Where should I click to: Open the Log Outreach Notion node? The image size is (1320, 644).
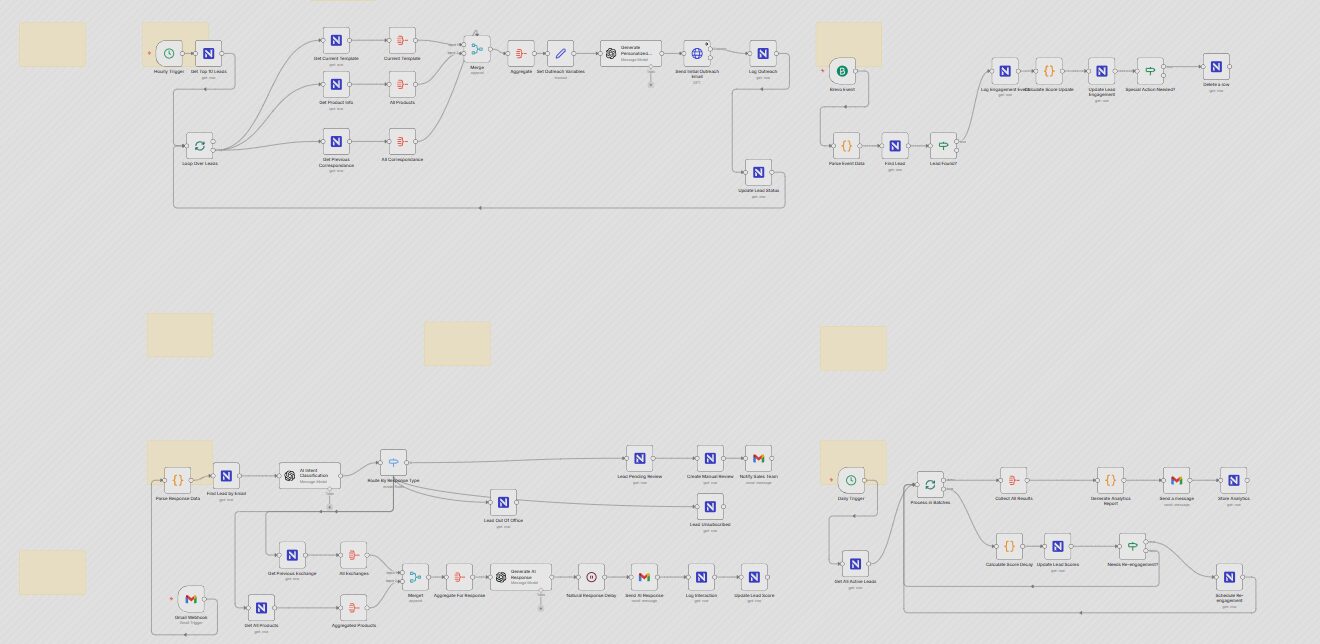click(762, 54)
